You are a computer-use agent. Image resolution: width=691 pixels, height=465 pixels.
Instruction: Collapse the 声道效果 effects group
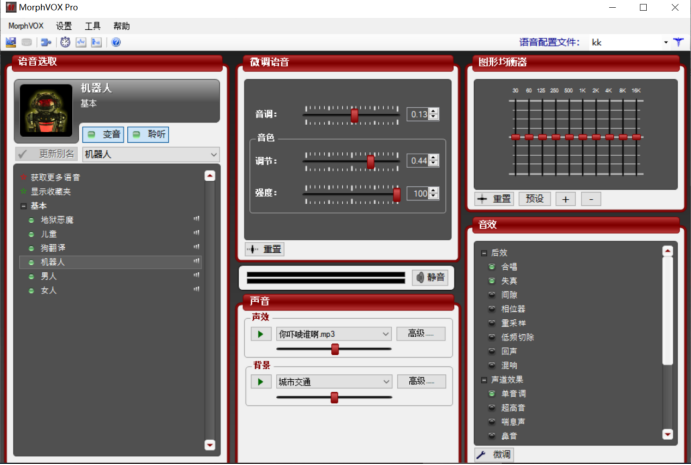coord(484,380)
